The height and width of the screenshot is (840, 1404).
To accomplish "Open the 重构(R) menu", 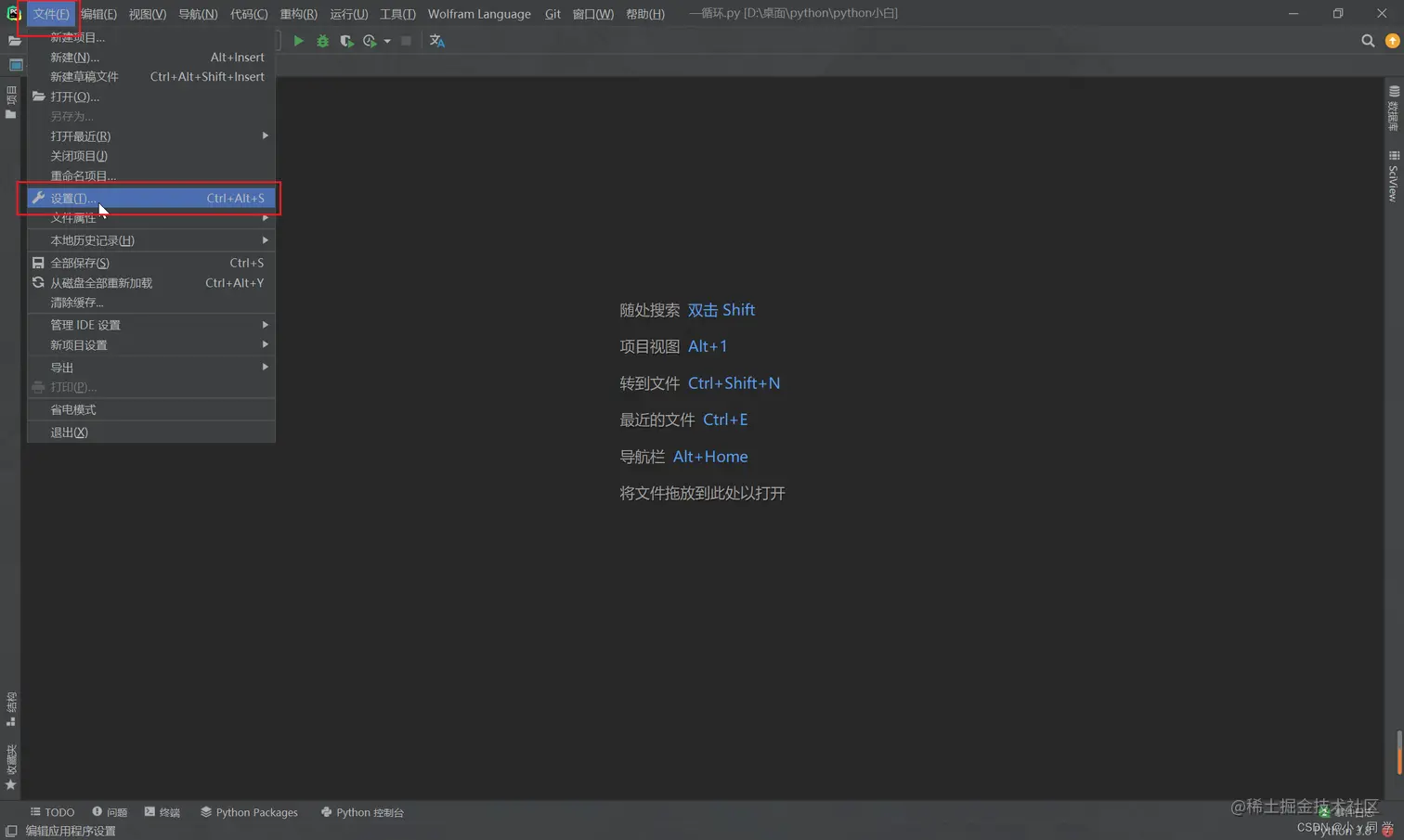I will (x=298, y=14).
